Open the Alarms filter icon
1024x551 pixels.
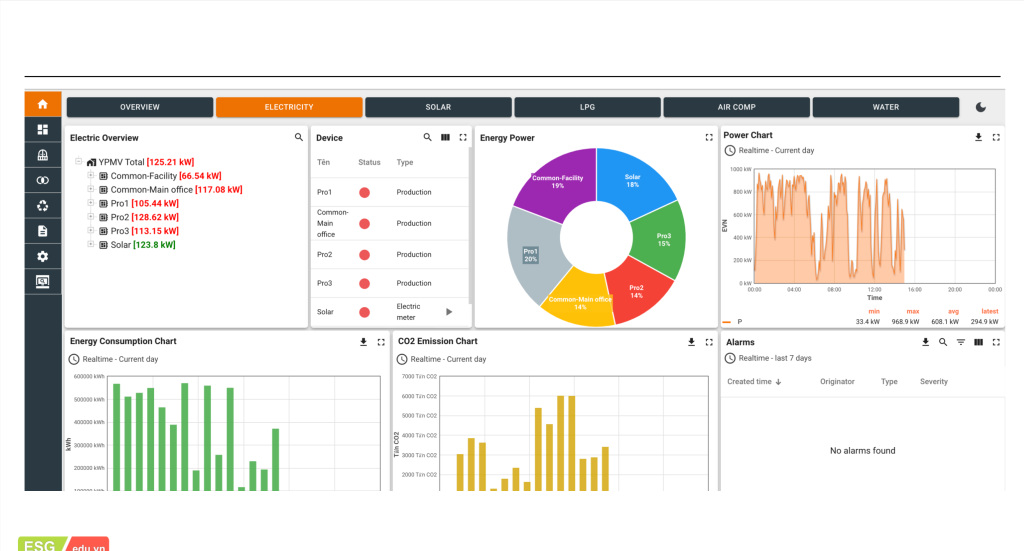point(960,342)
